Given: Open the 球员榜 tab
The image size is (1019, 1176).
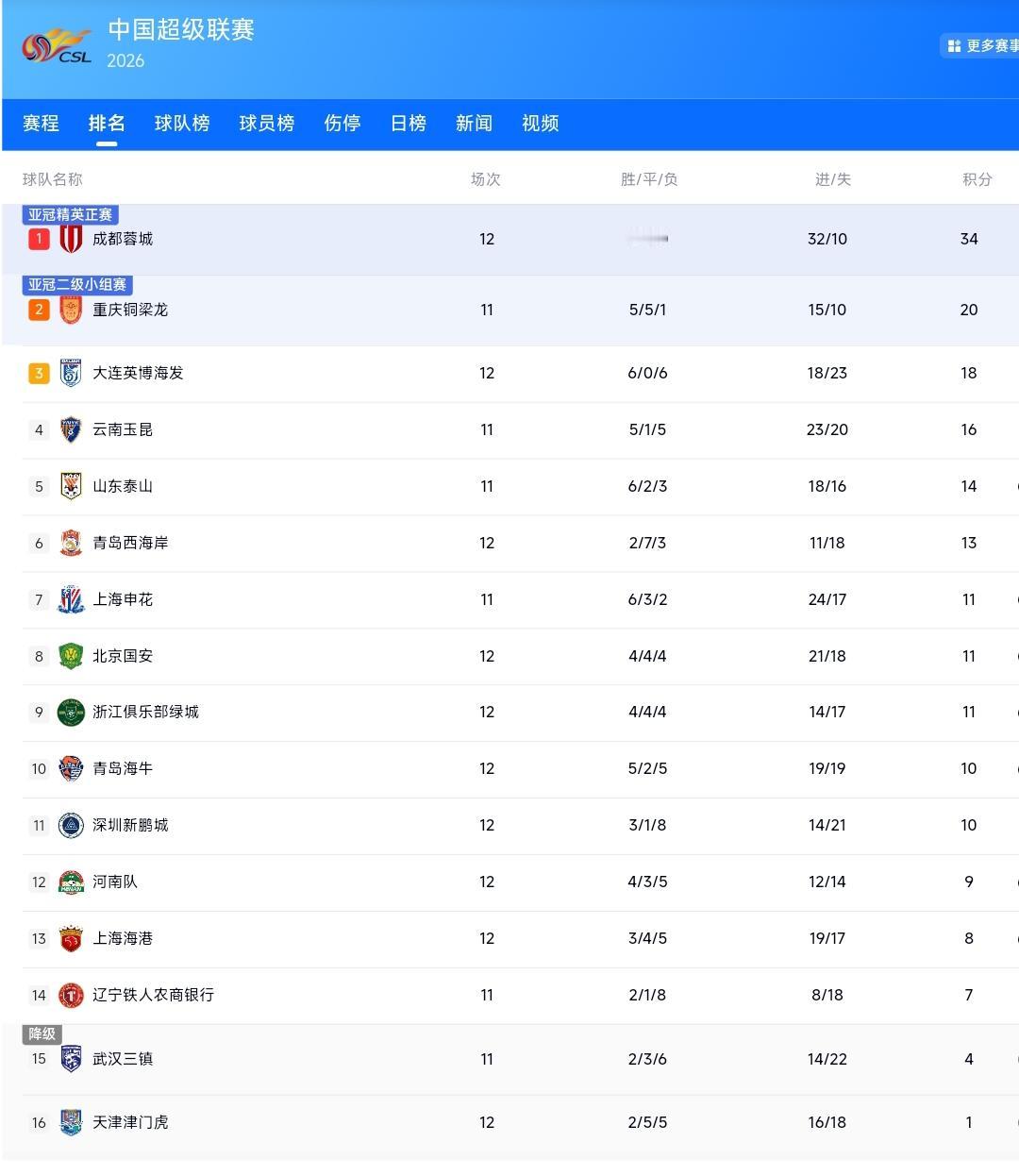Looking at the screenshot, I should [x=267, y=123].
